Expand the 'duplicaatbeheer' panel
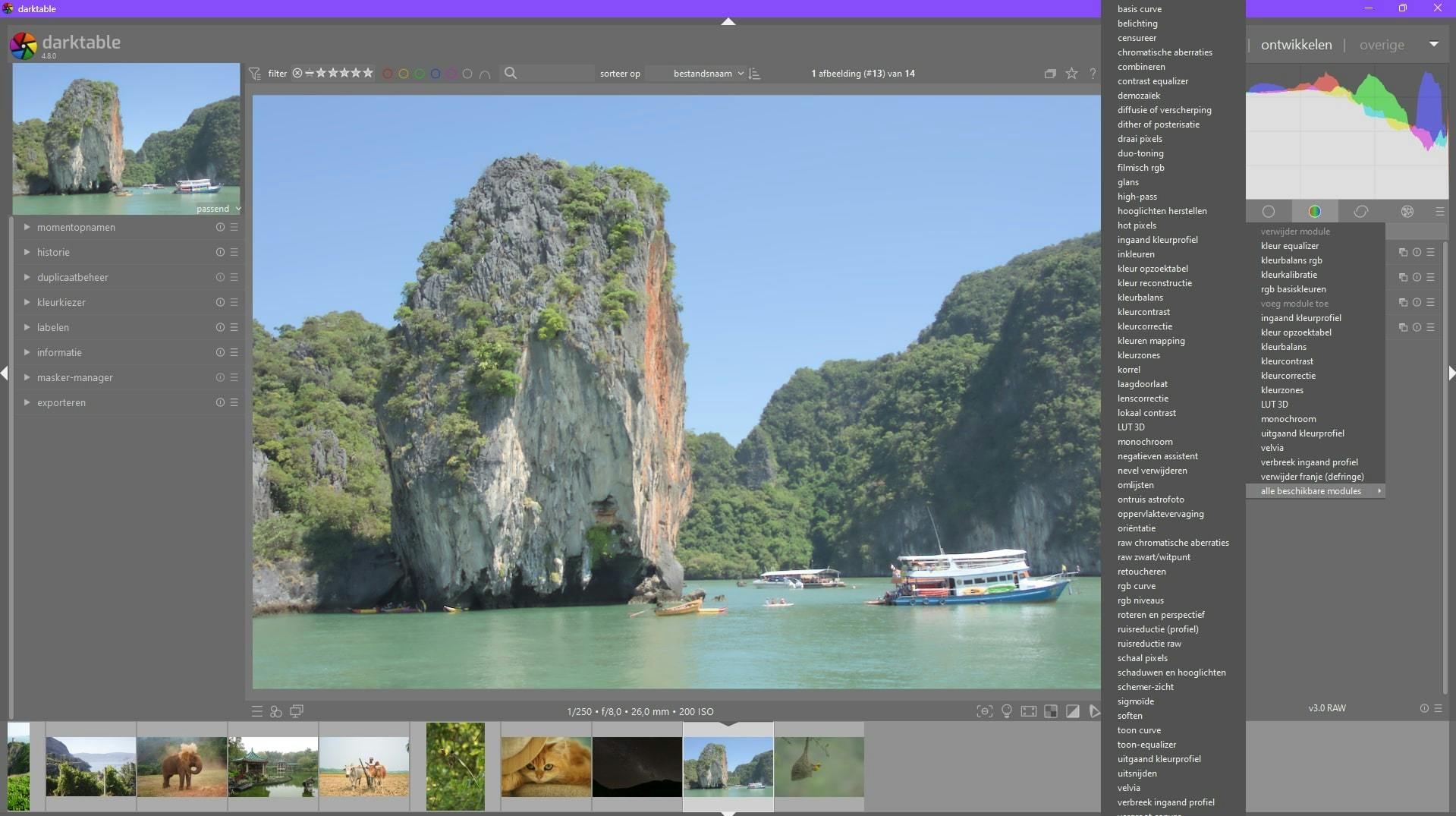Viewport: 1456px width, 816px height. point(27,277)
